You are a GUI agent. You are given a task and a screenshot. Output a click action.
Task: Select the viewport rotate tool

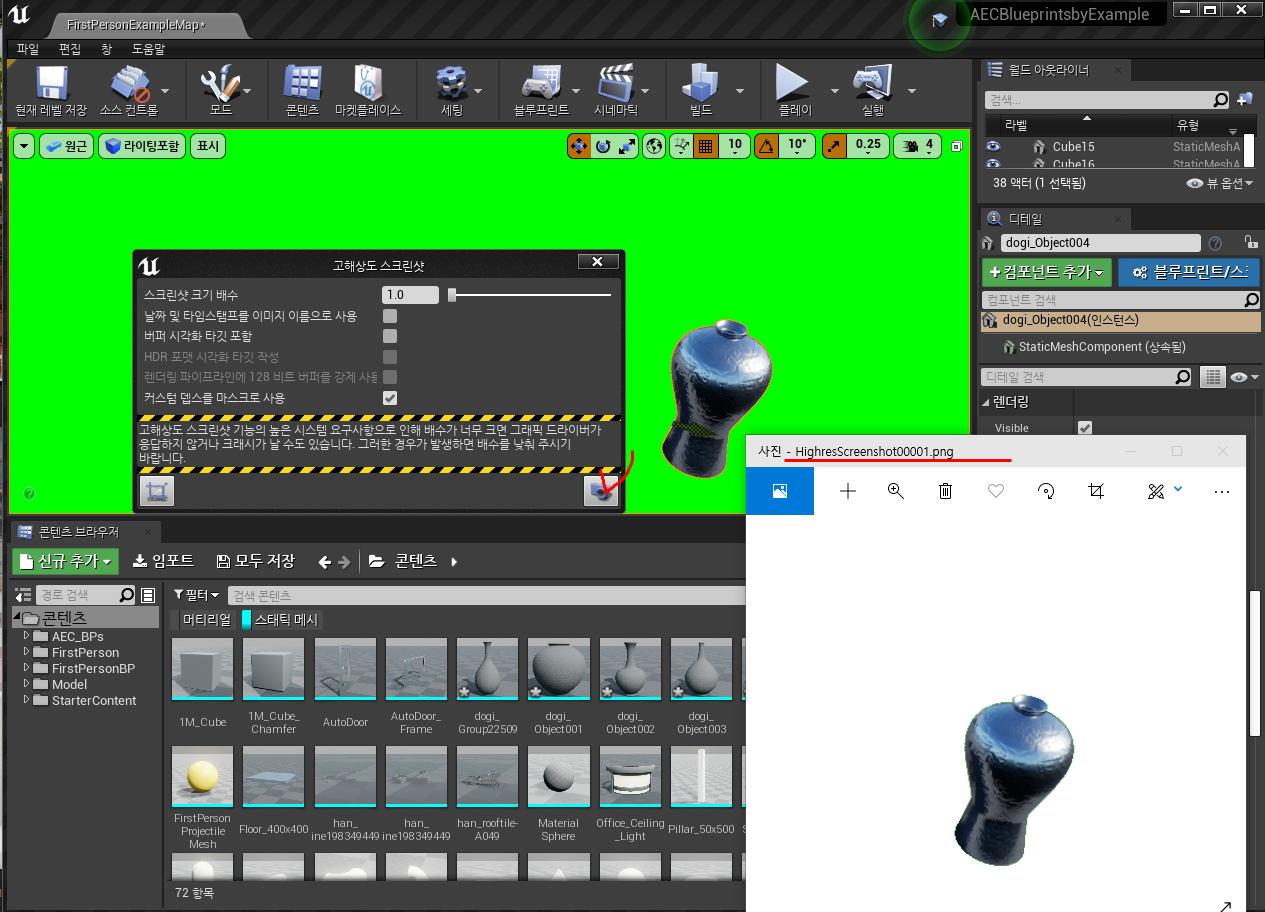pos(603,146)
